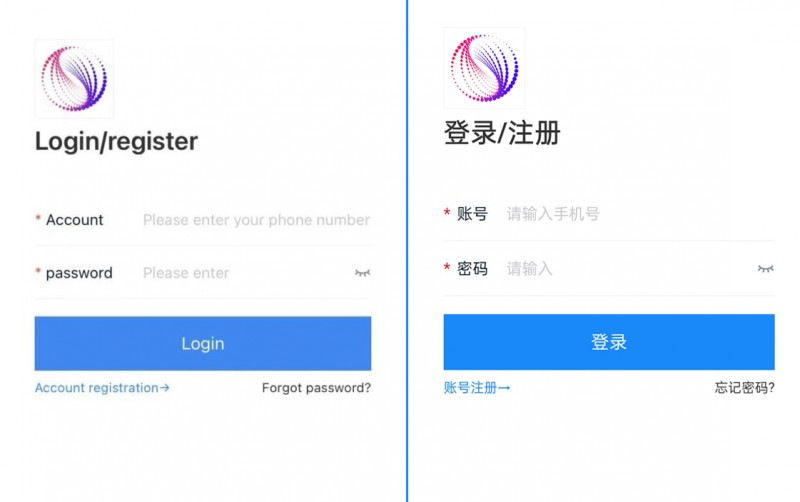Click the 密码 field label
800x502 pixels.
[x=472, y=269]
